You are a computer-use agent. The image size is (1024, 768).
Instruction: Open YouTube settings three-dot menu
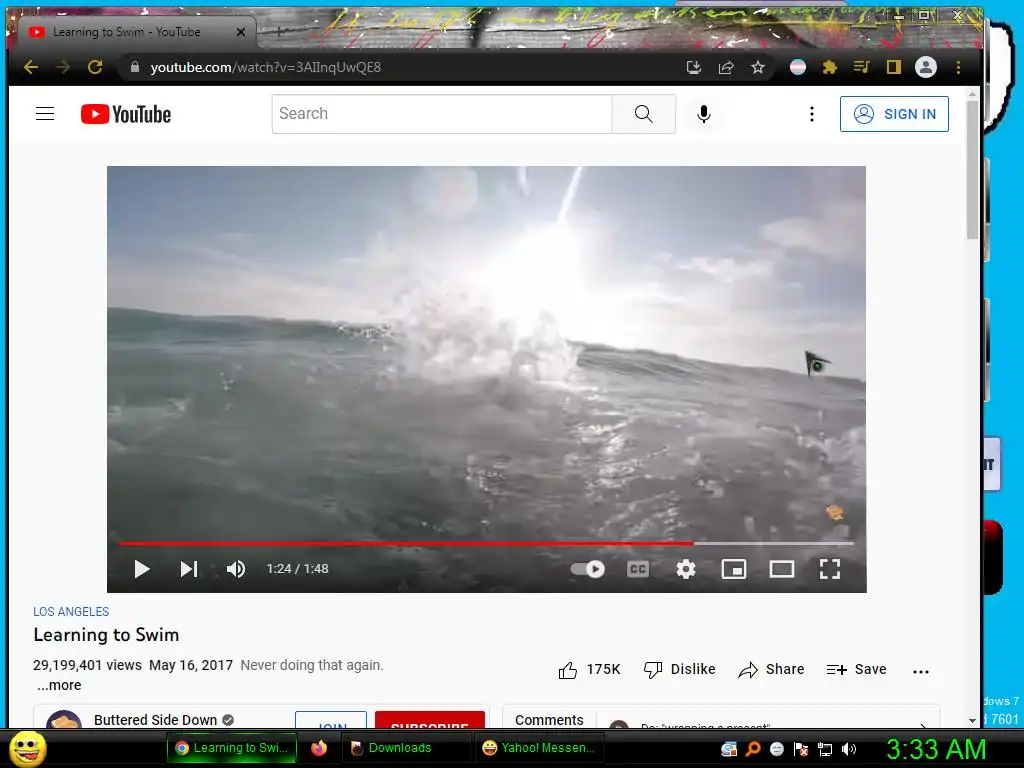(812, 114)
